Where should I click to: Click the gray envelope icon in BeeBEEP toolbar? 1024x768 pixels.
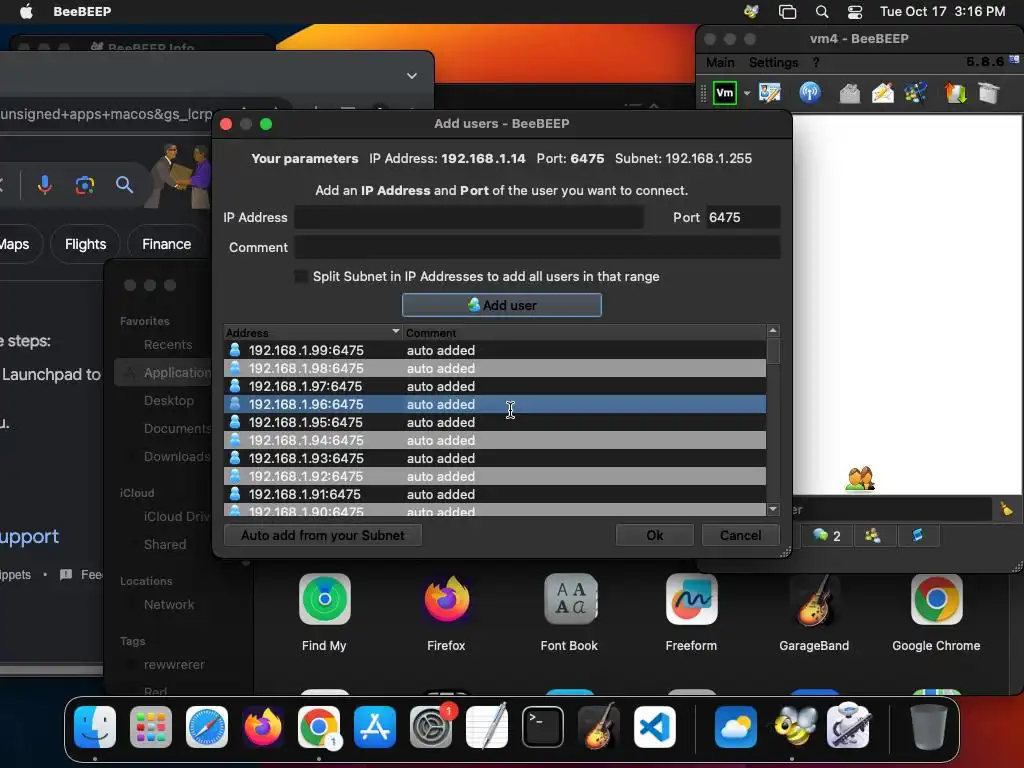pos(849,93)
